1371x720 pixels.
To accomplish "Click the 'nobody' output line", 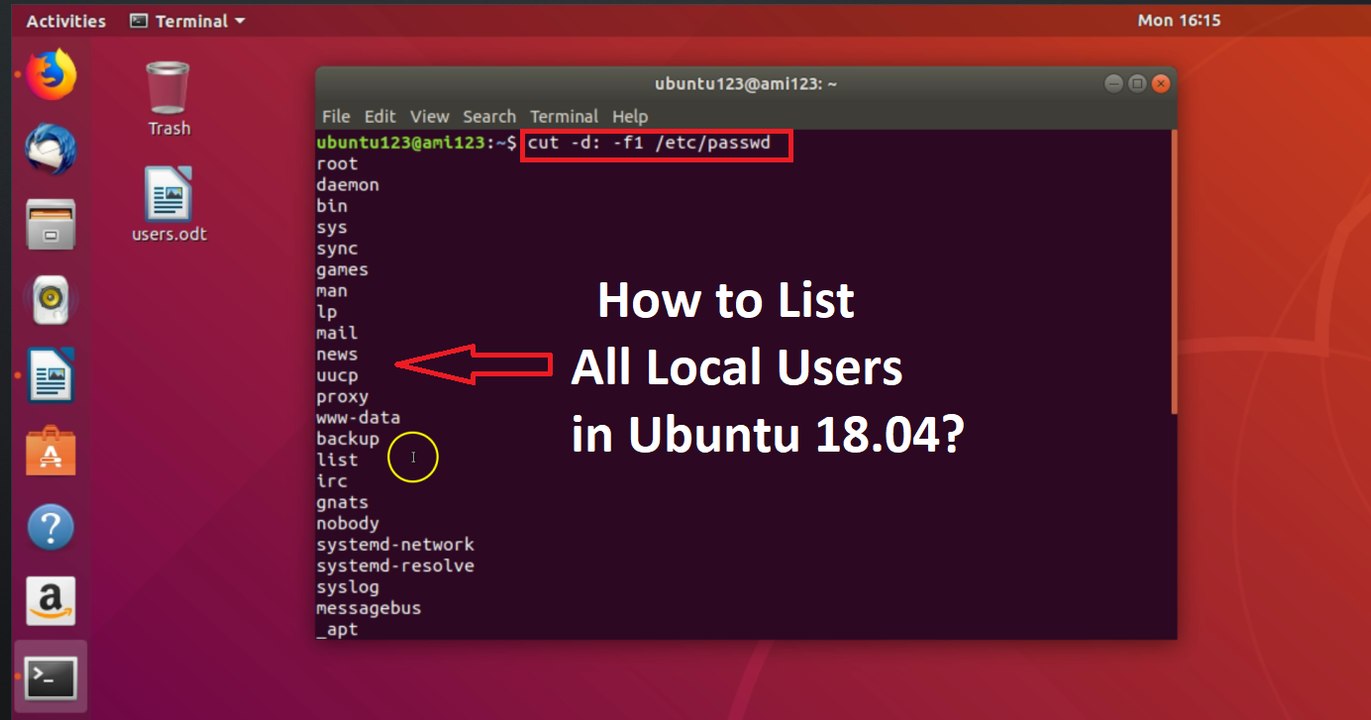I will point(348,524).
